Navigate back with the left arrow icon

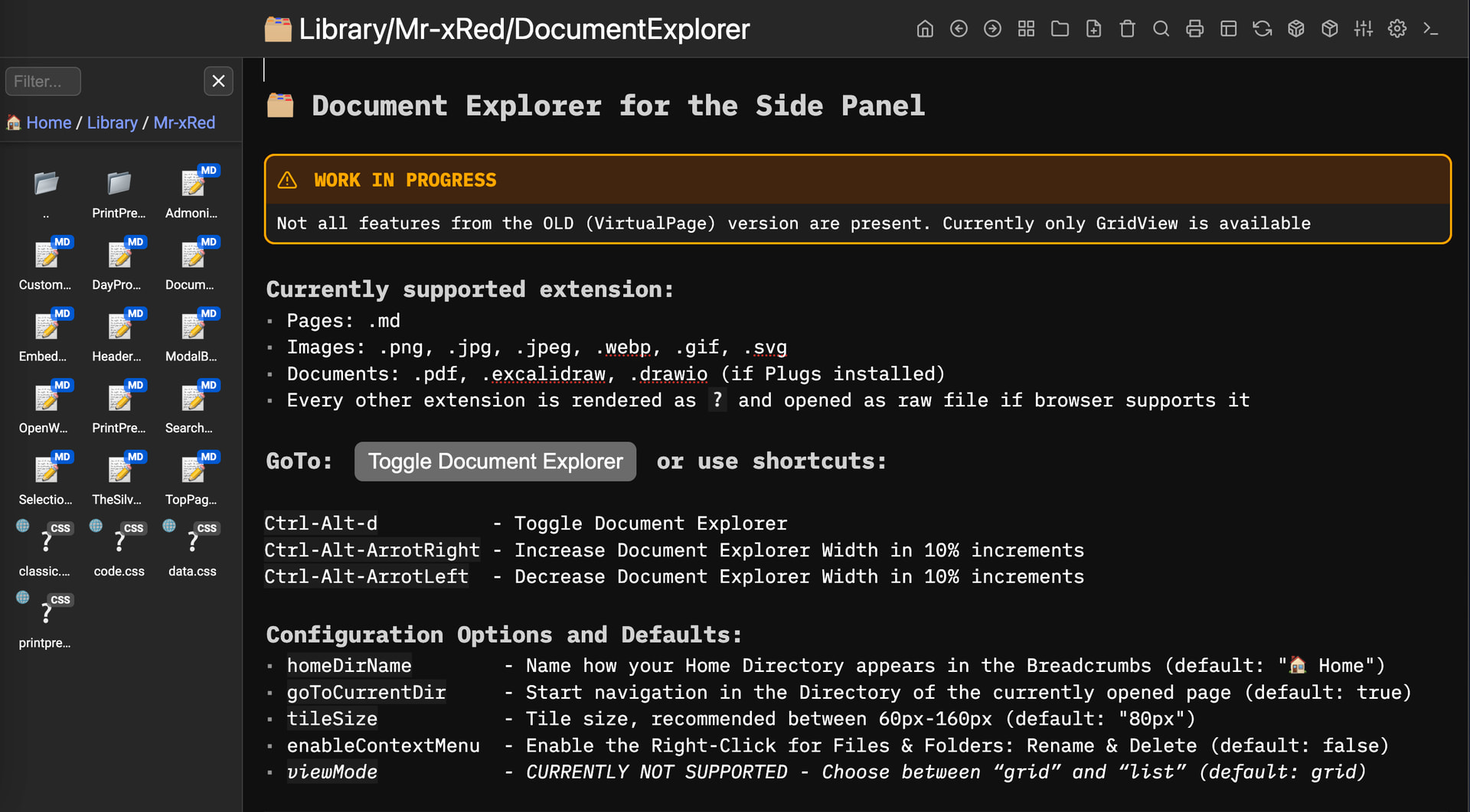[x=959, y=29]
